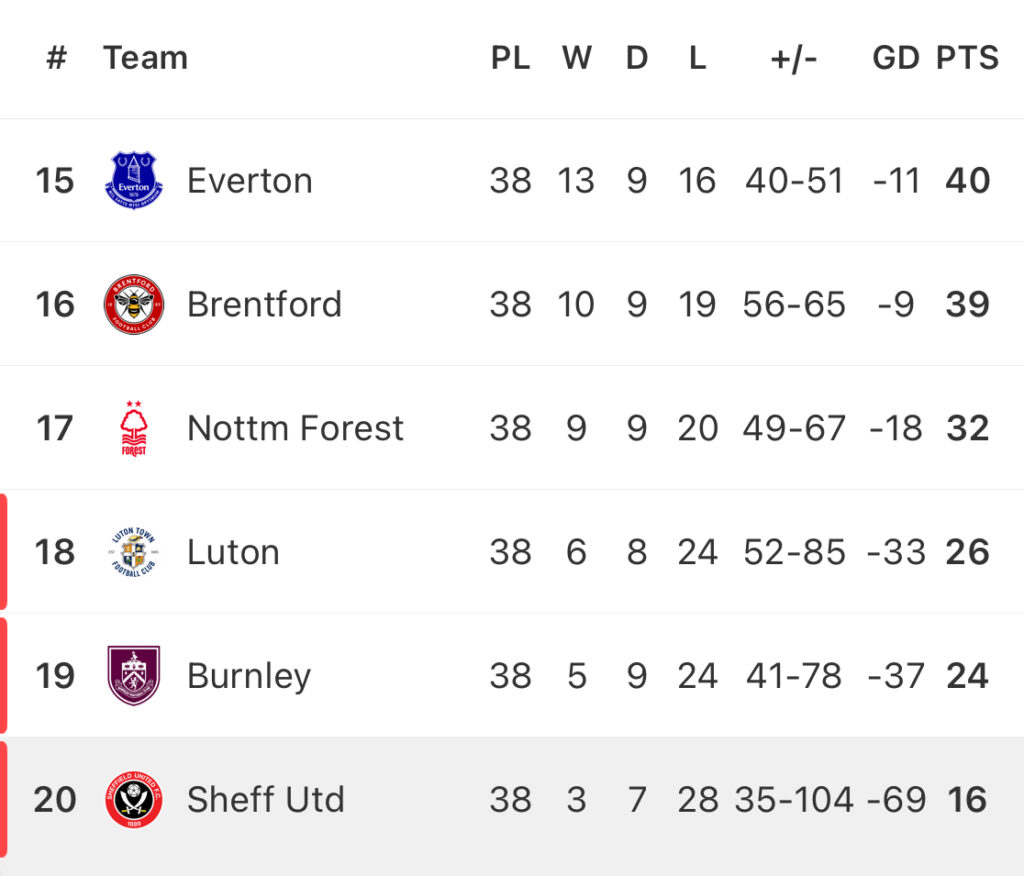Click the Brentford bee badge
Screen dimensions: 1024x876
point(134,304)
